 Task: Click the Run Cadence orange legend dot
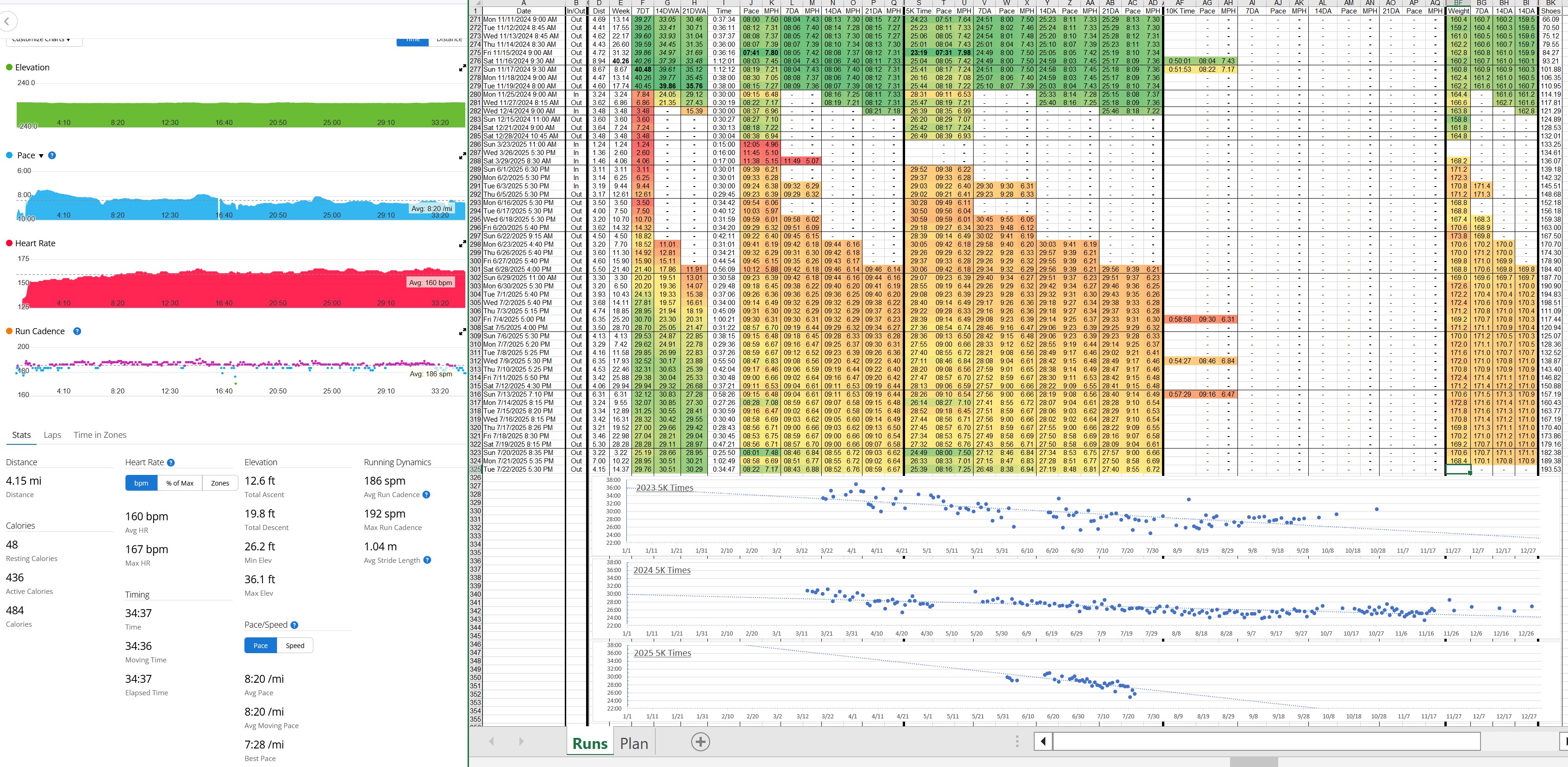(x=9, y=331)
